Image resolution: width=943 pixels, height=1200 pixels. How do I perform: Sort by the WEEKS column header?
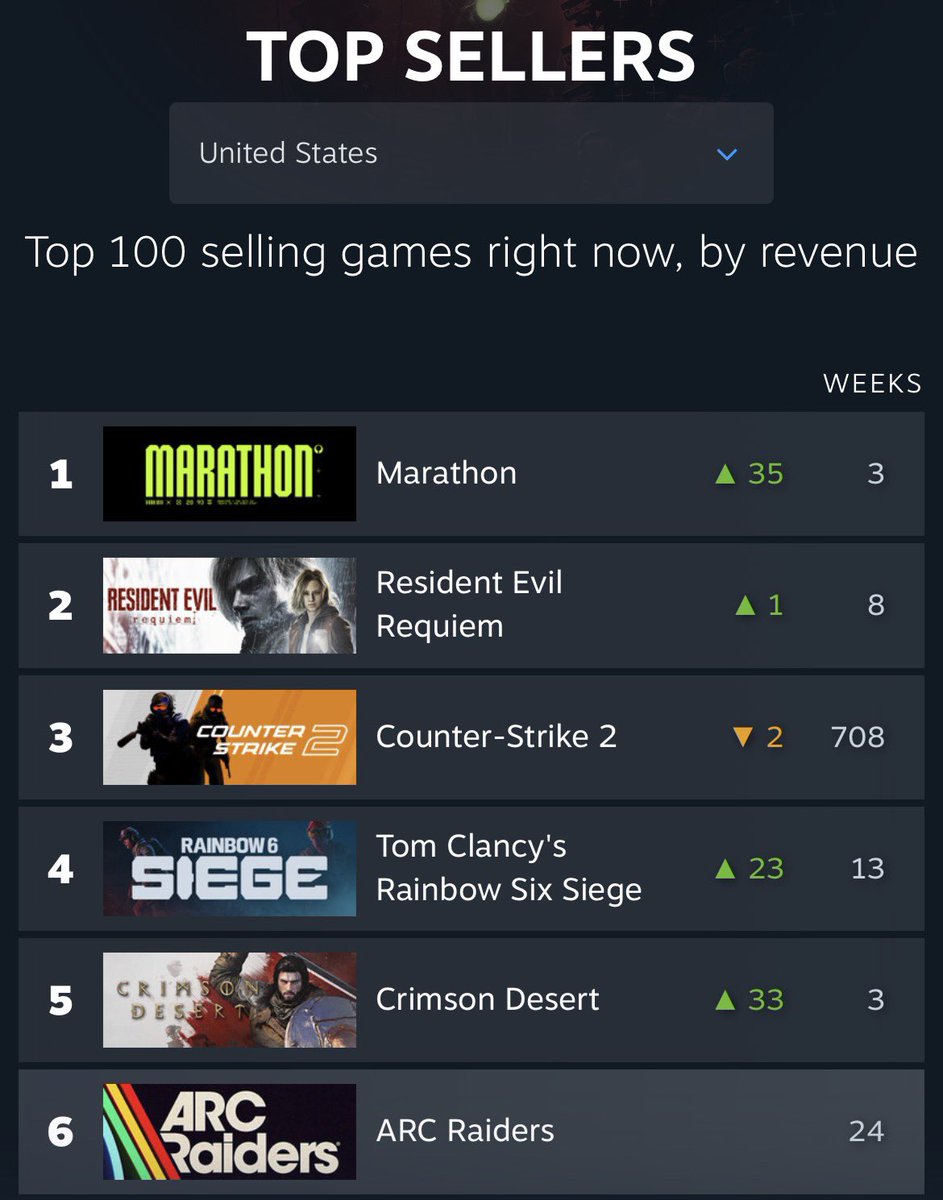tap(873, 382)
